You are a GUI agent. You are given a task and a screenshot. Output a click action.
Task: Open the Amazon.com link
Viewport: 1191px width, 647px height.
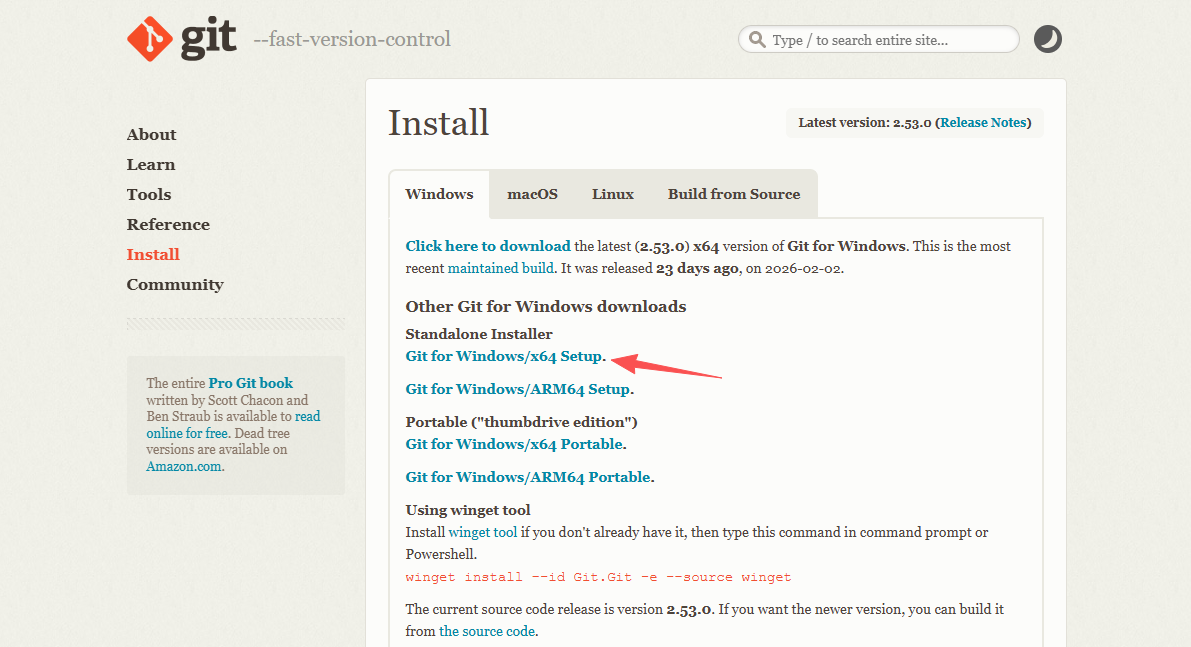pyautogui.click(x=184, y=466)
